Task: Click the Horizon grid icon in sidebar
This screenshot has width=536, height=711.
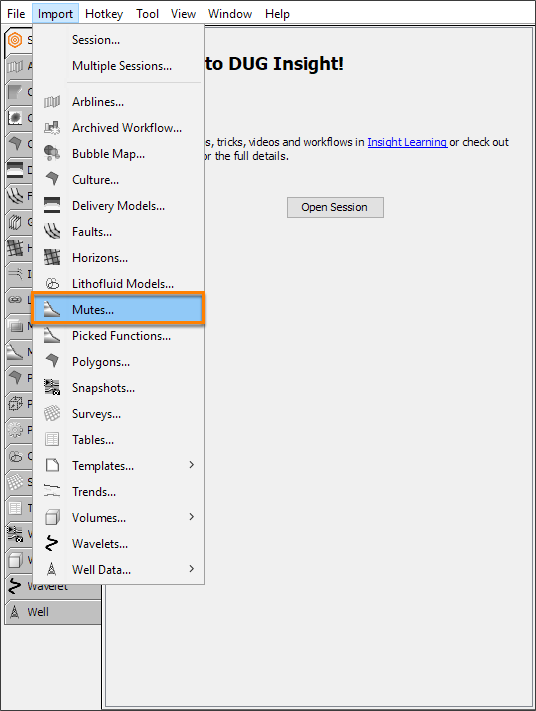Action: (x=15, y=248)
